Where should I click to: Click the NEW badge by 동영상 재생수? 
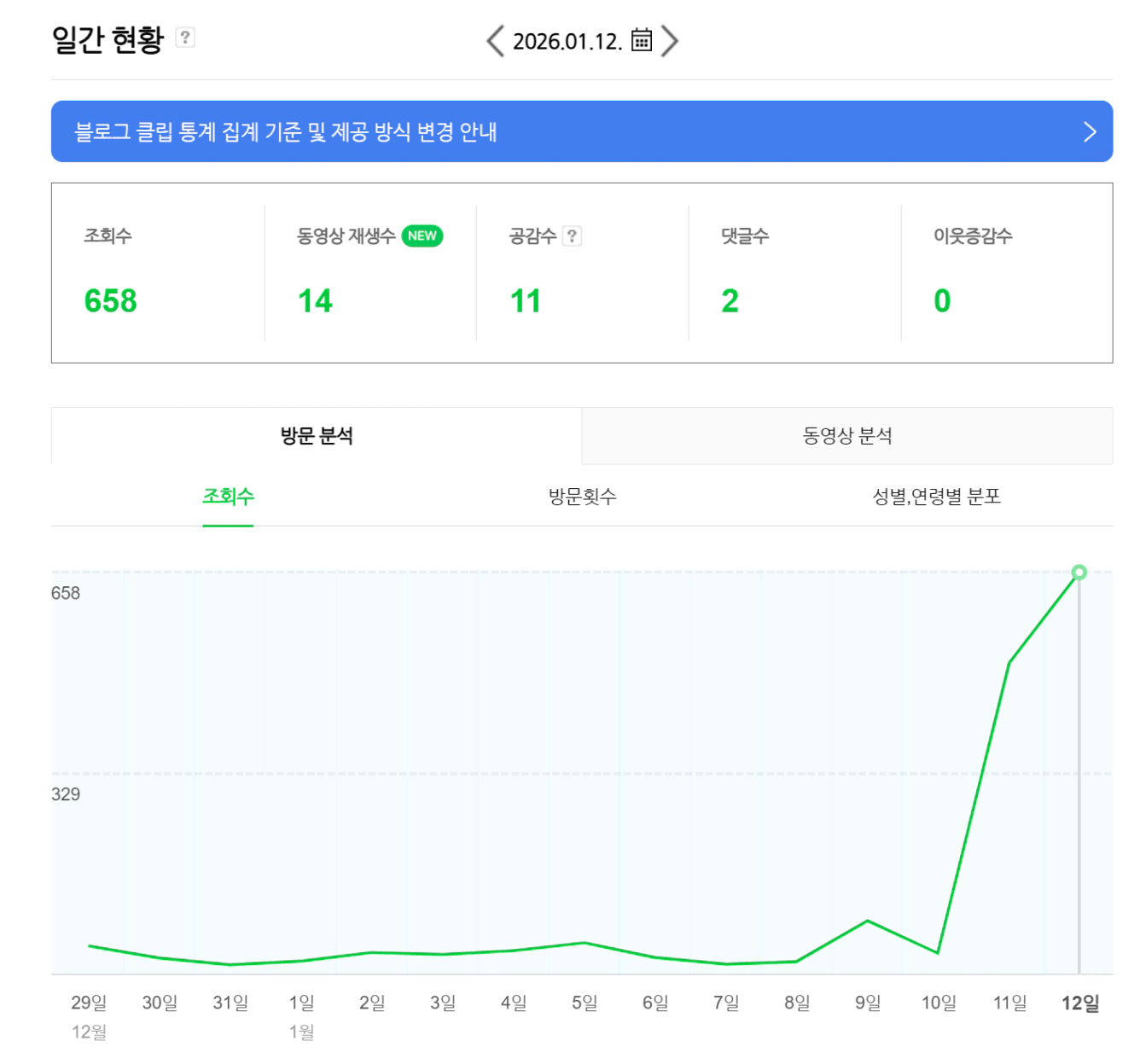click(422, 236)
